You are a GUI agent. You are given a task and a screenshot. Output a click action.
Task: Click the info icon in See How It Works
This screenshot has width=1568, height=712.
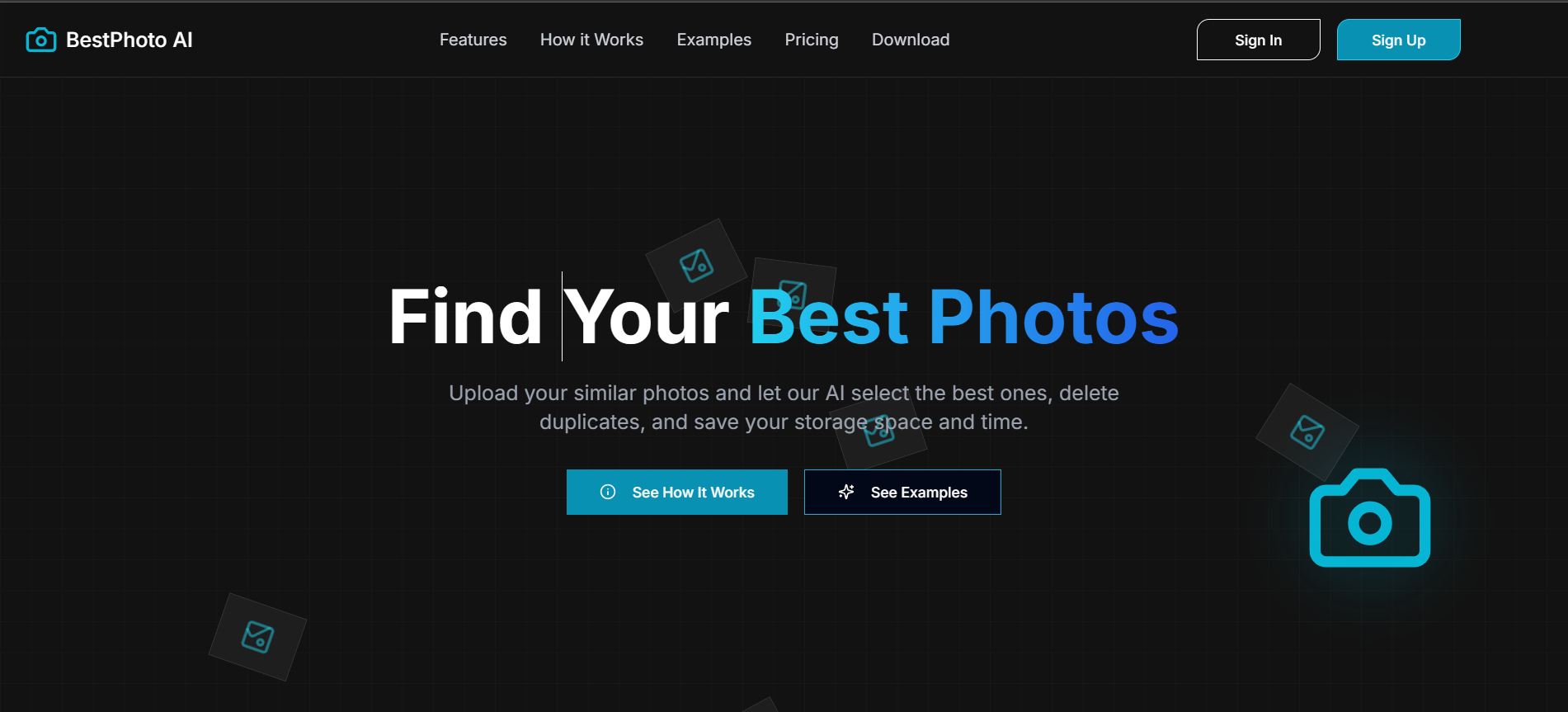click(x=608, y=492)
